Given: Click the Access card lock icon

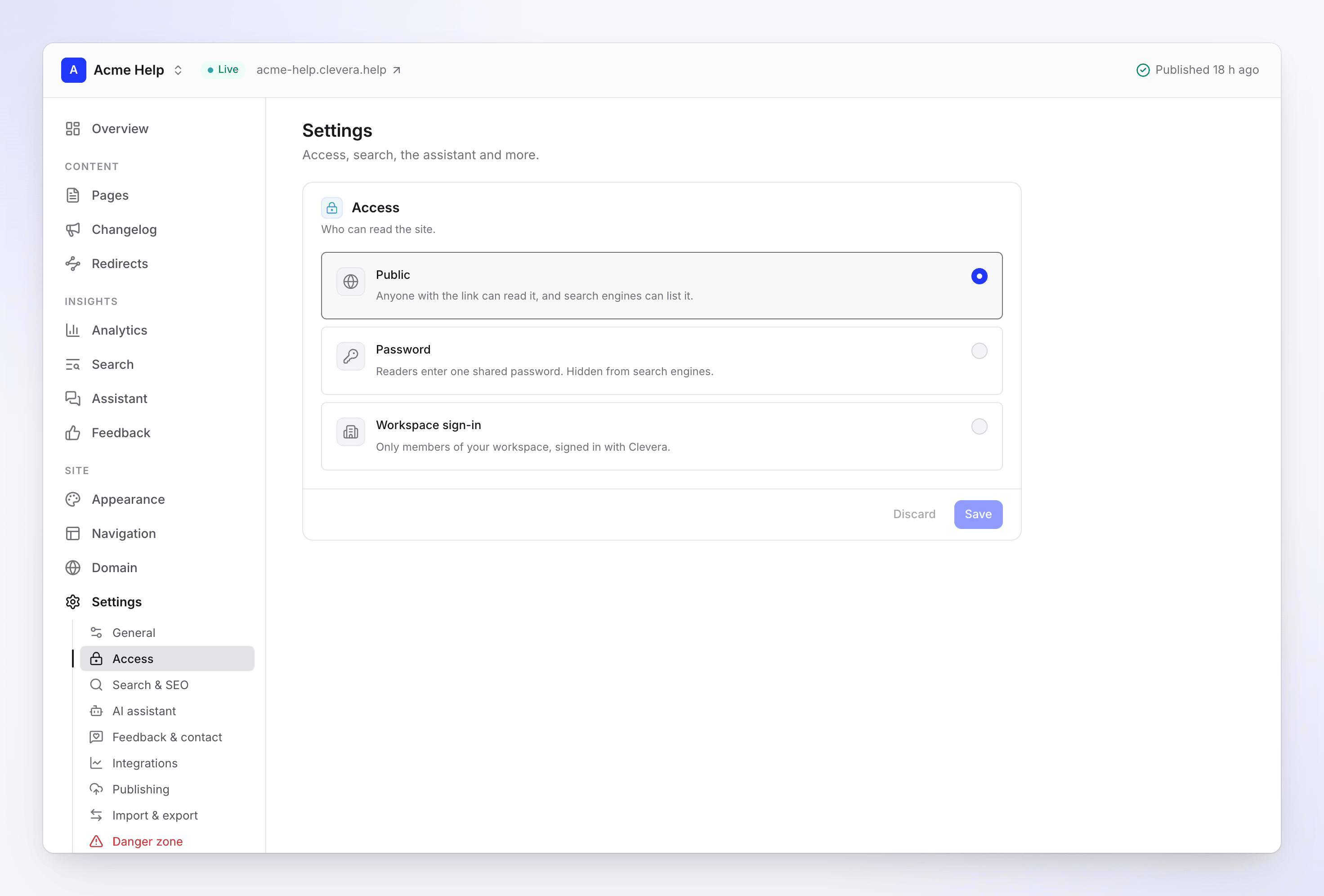Looking at the screenshot, I should coord(332,208).
